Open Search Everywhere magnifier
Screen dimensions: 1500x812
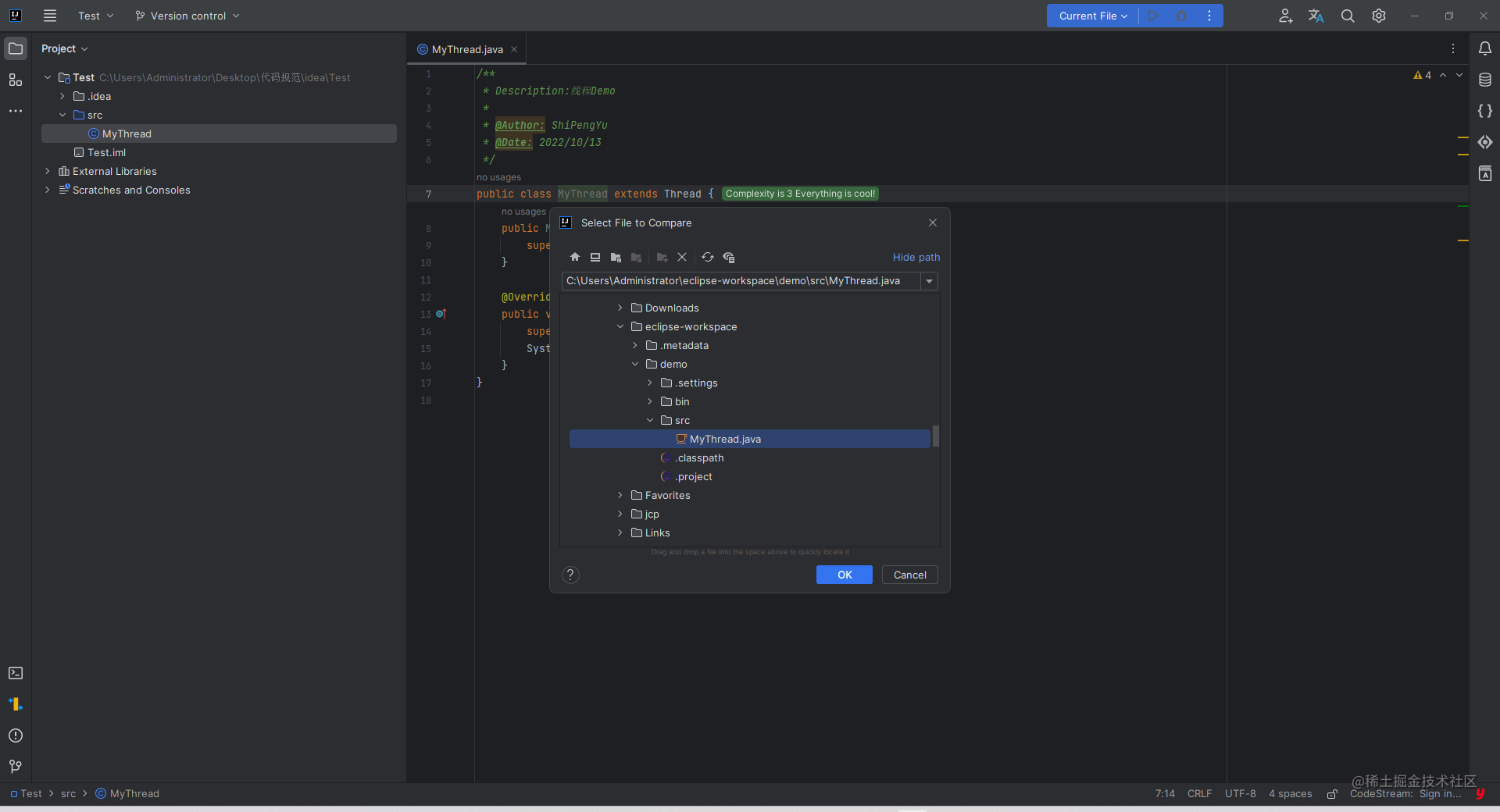coord(1348,16)
